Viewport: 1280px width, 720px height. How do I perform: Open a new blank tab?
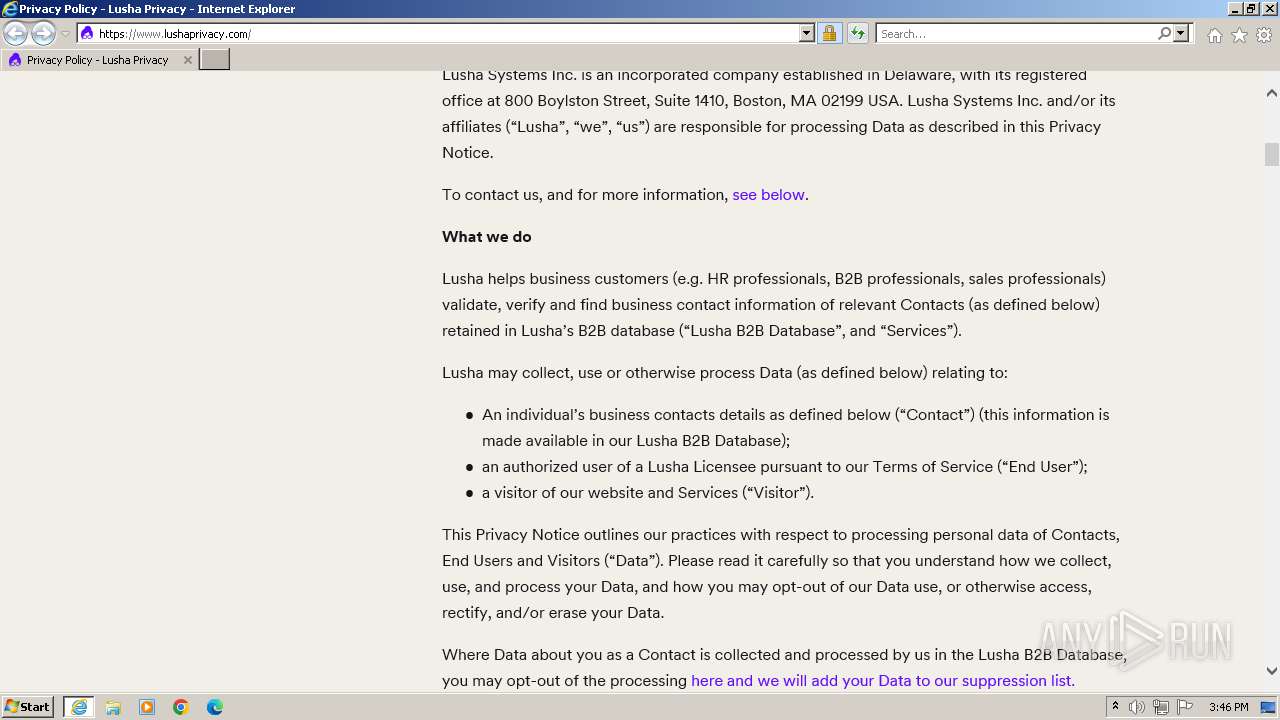(x=215, y=60)
